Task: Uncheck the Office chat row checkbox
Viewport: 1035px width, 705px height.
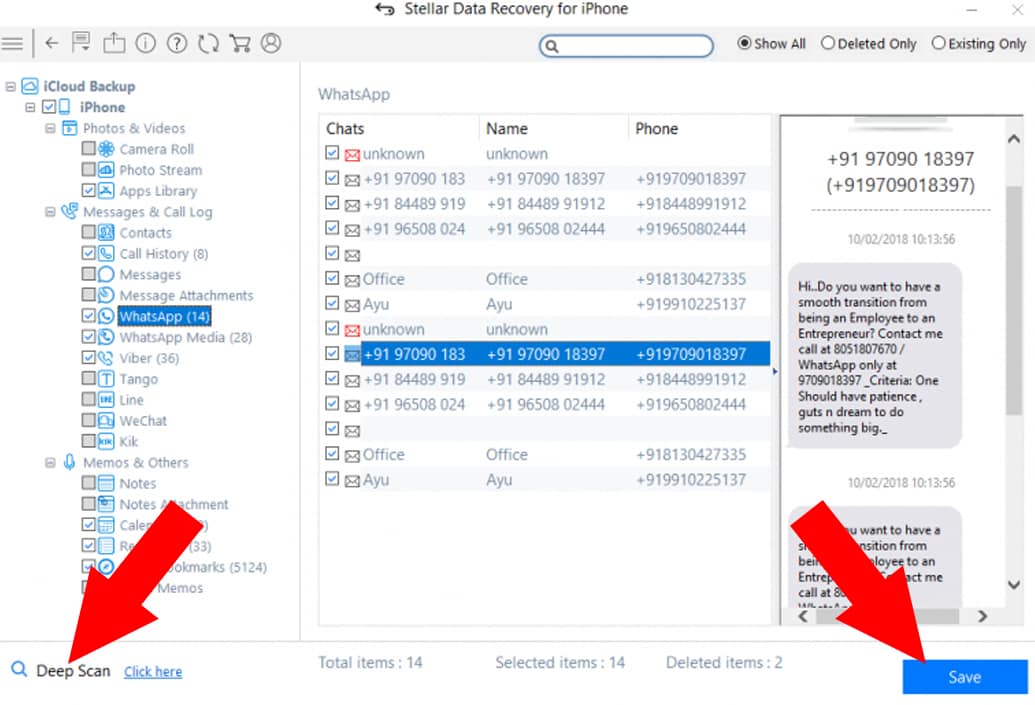Action: 332,279
